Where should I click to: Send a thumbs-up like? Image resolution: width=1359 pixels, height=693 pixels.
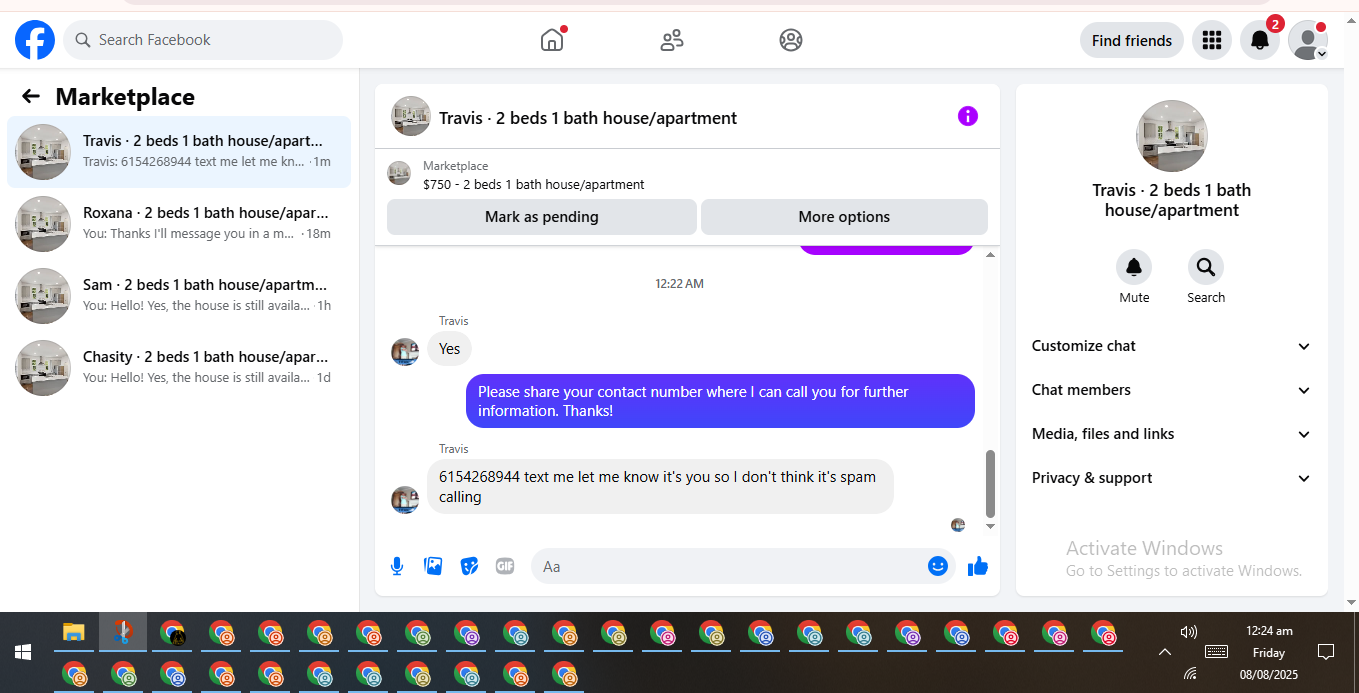(978, 566)
